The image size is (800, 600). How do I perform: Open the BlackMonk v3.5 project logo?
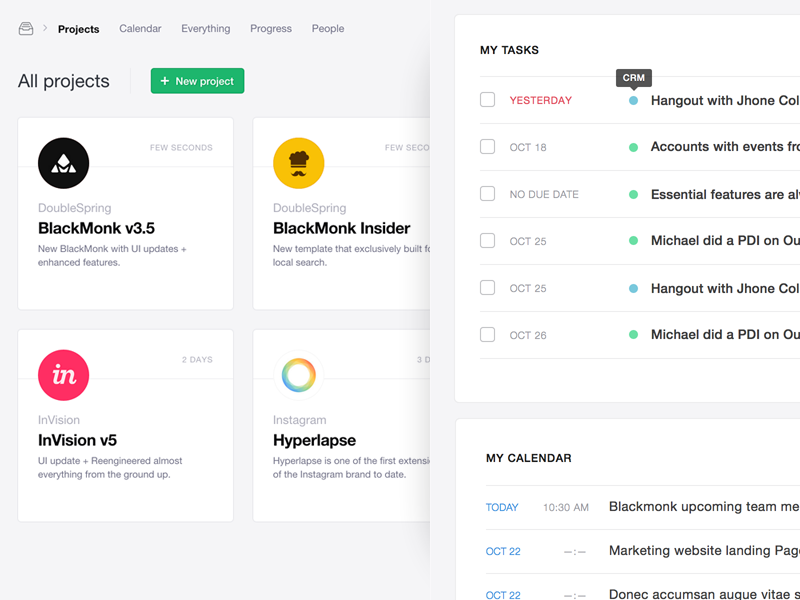pos(63,163)
